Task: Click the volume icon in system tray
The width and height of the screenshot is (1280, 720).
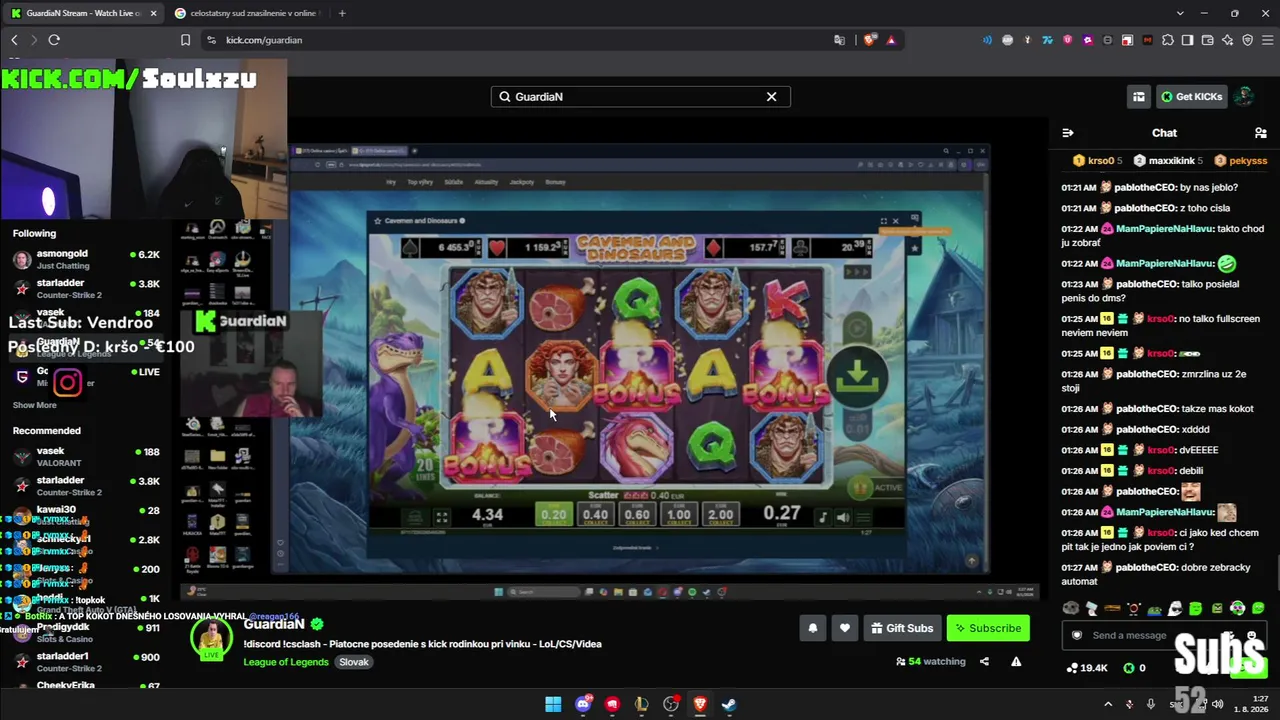Action: coord(1217,704)
